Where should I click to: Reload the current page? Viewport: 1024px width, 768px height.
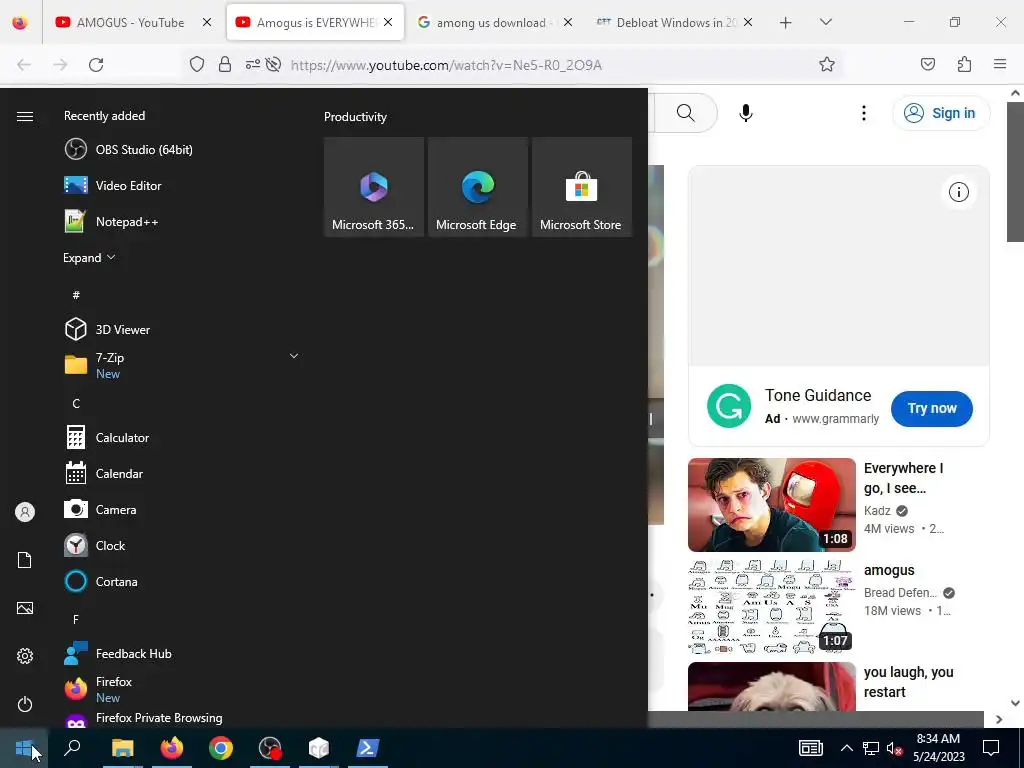(96, 65)
